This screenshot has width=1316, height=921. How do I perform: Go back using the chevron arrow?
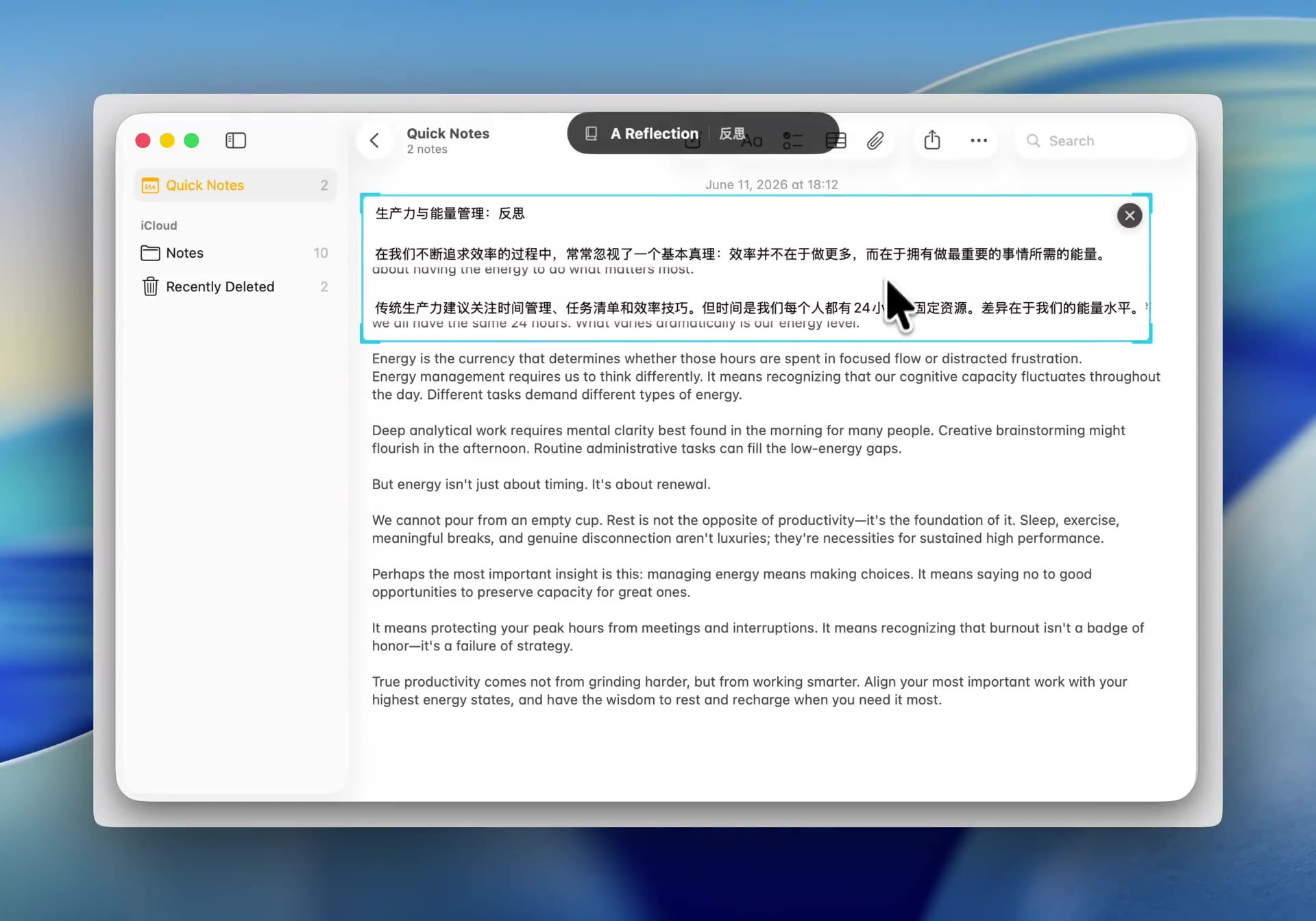374,140
